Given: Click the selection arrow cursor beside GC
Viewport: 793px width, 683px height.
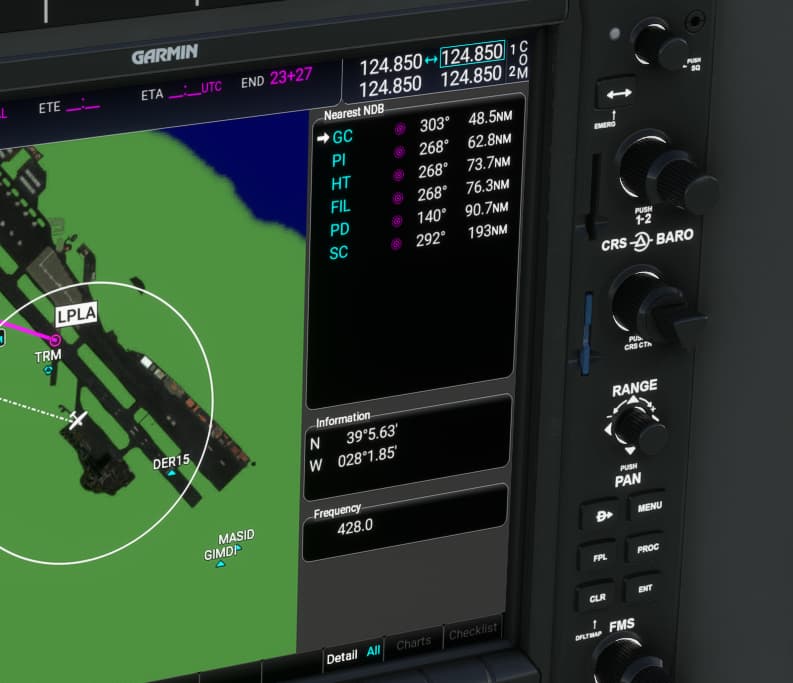Looking at the screenshot, I should tap(323, 138).
